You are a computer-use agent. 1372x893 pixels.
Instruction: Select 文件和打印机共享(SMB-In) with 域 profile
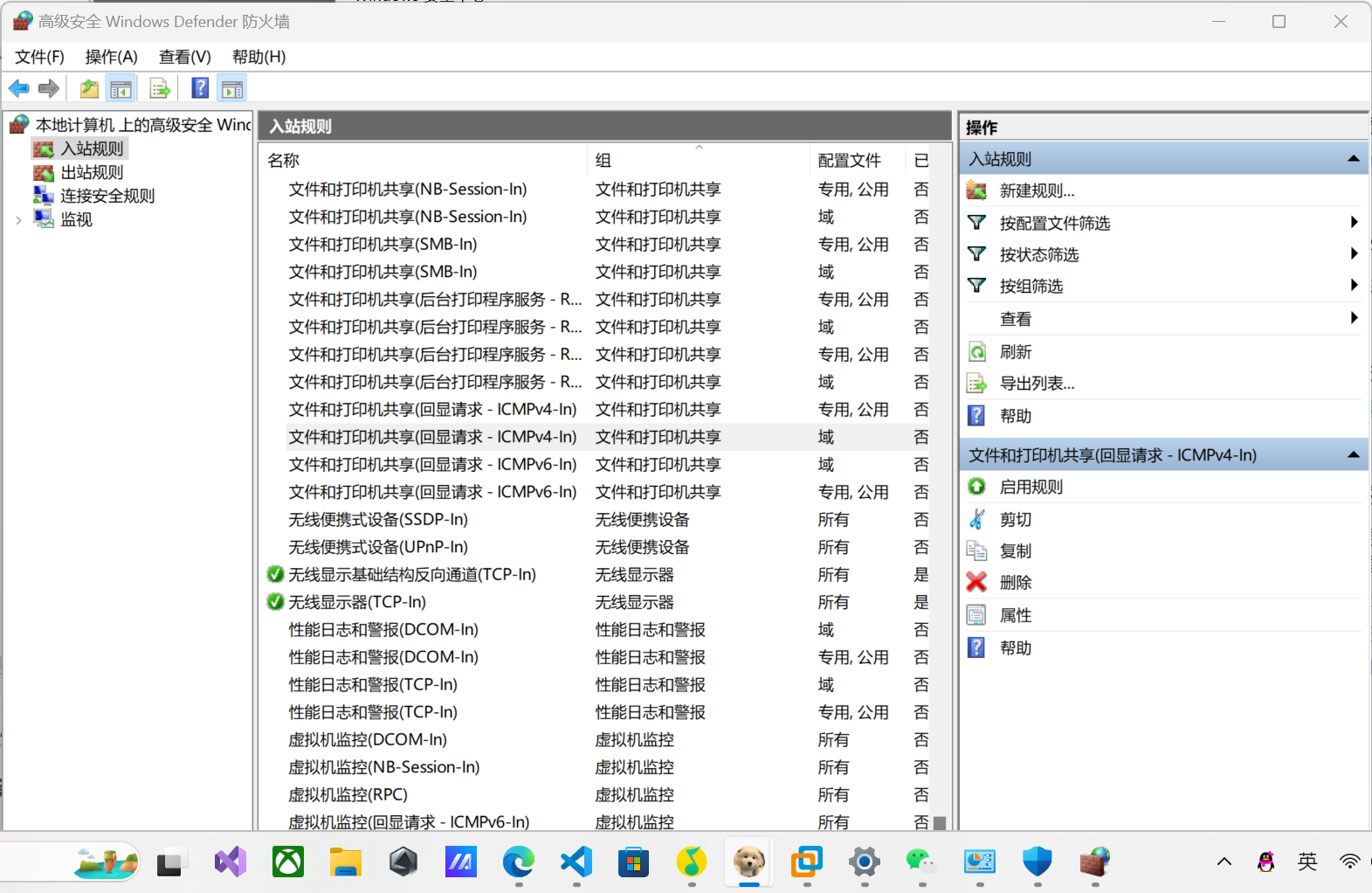(x=383, y=272)
